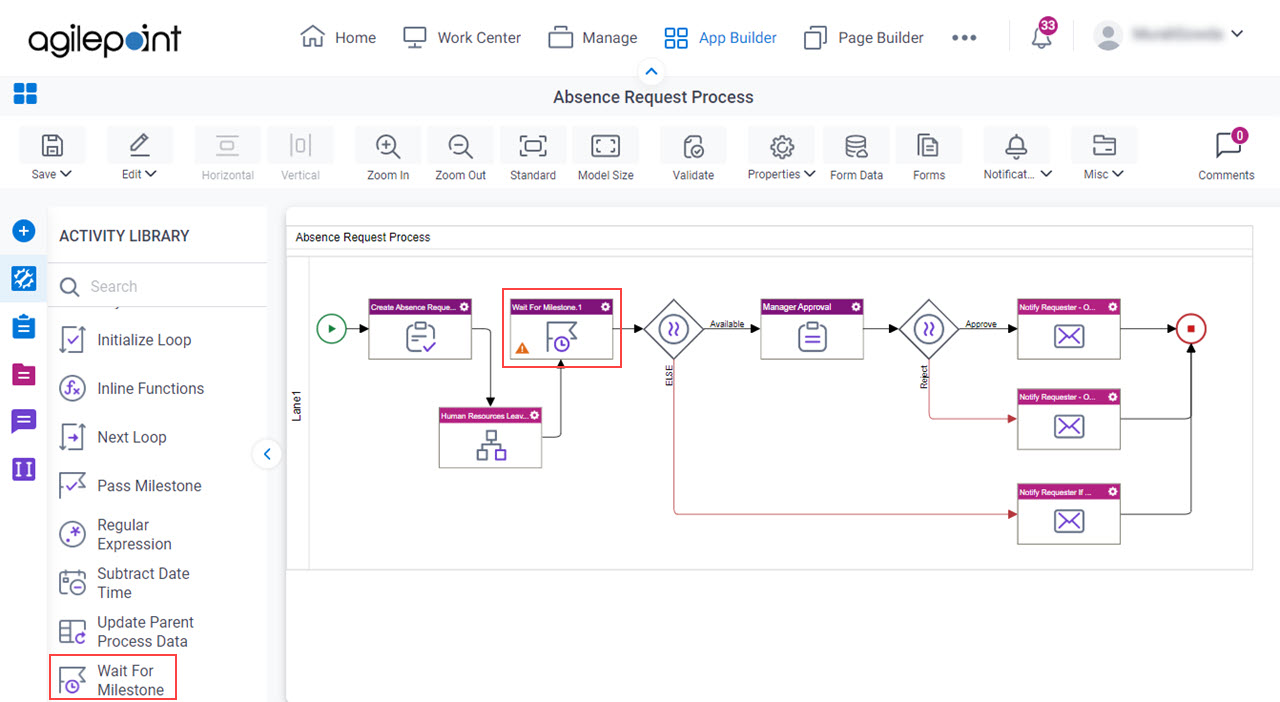Viewport: 1280px width, 702px height.
Task: Click the Save toolbar icon
Action: pos(52,146)
